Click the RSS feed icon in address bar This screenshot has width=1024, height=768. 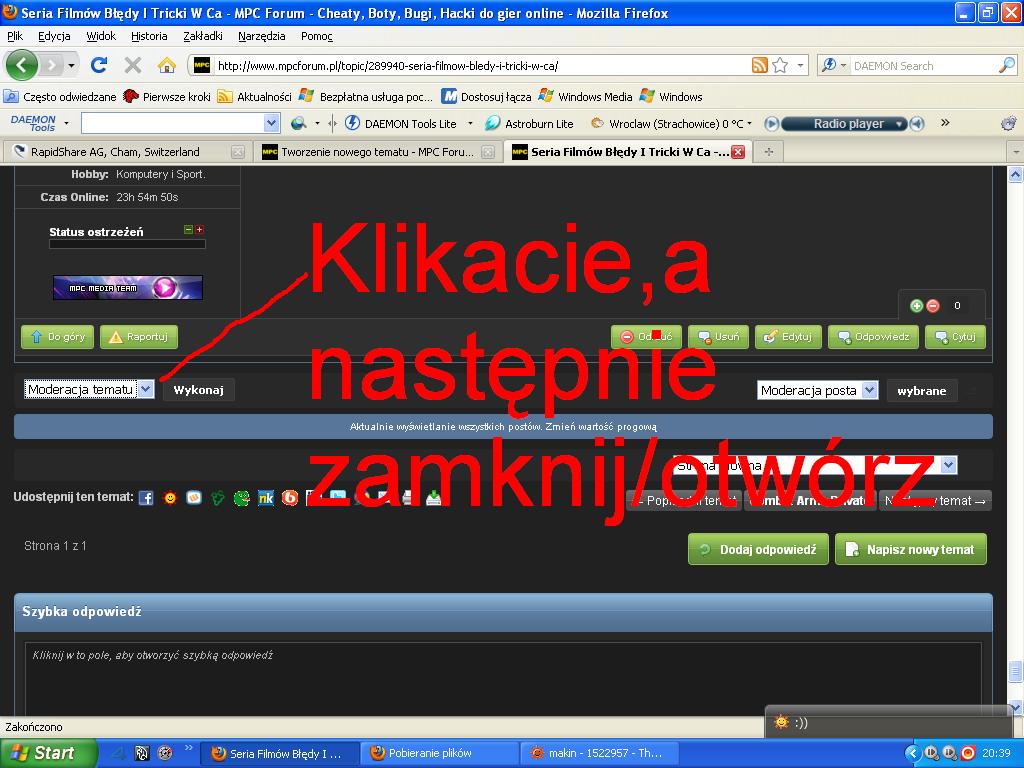pos(760,65)
